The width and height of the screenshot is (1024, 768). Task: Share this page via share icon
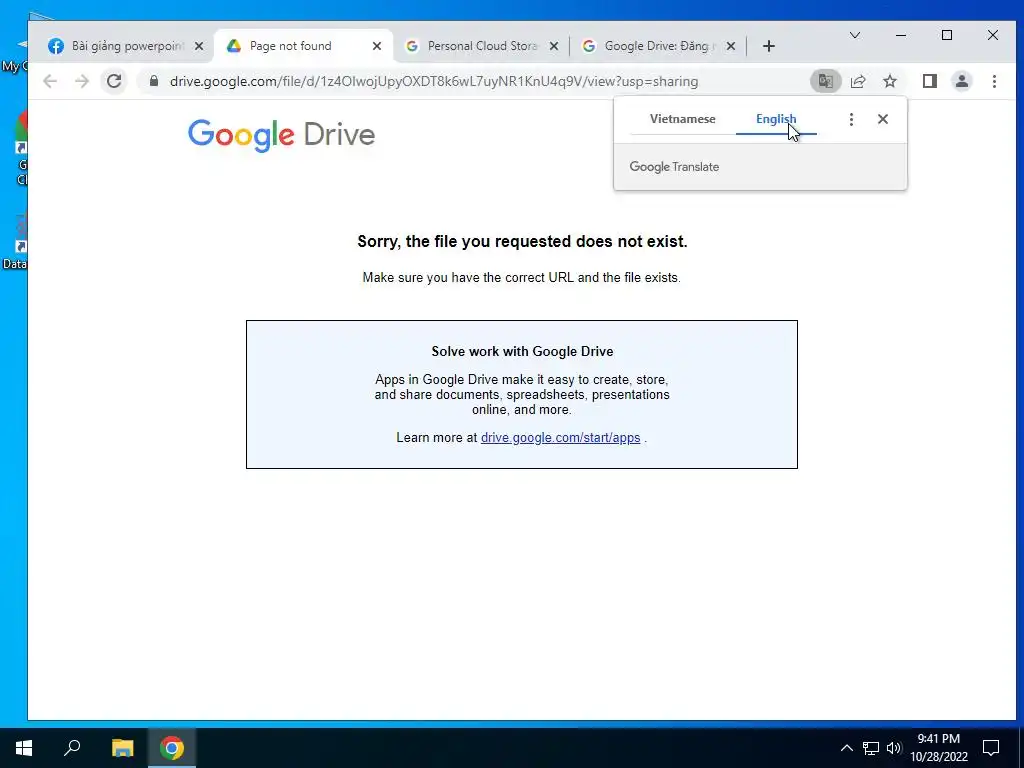858,81
